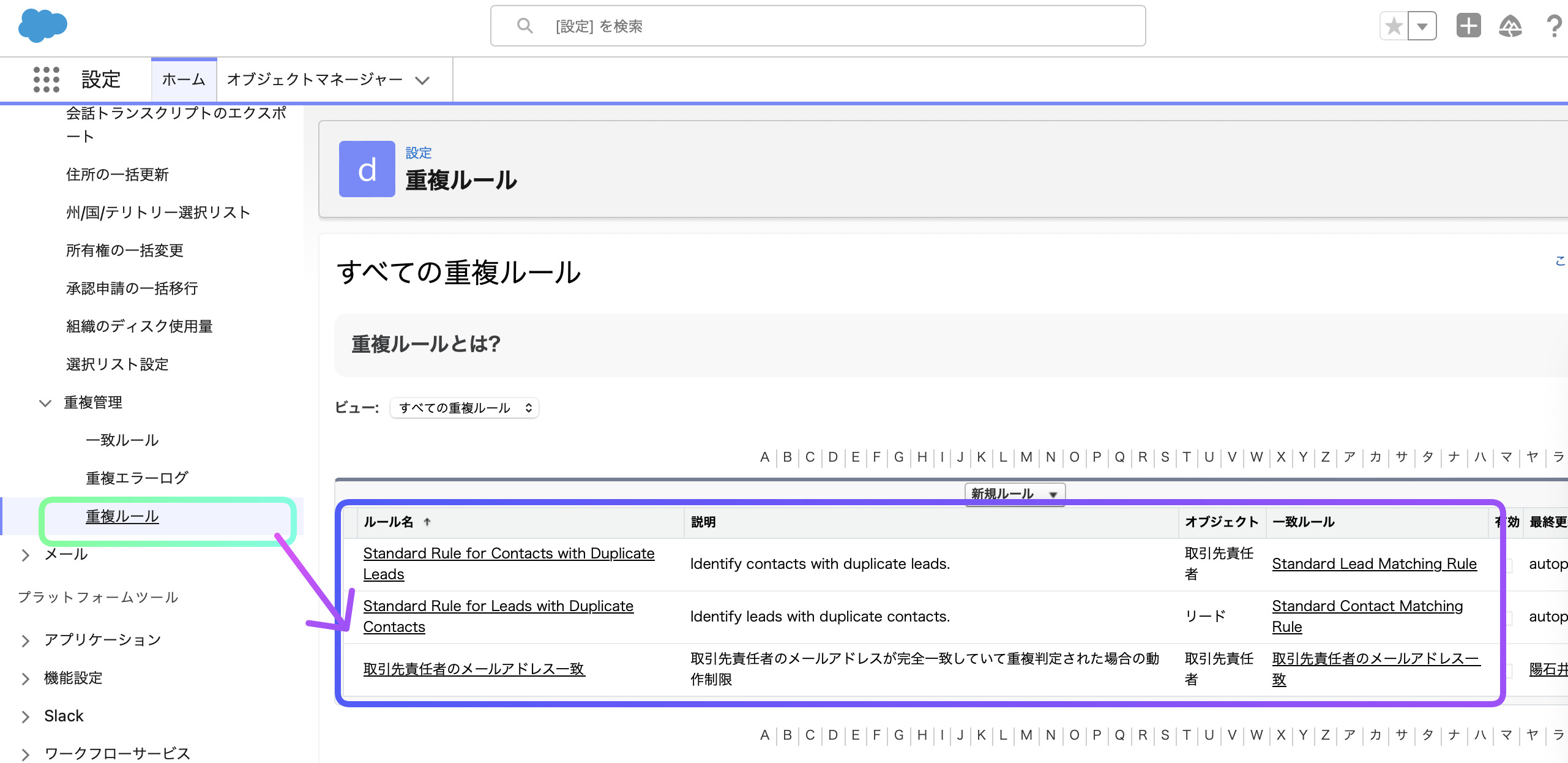This screenshot has width=1568, height=763.
Task: Switch to the オブジェクトマネージャー tab
Action: [x=315, y=79]
